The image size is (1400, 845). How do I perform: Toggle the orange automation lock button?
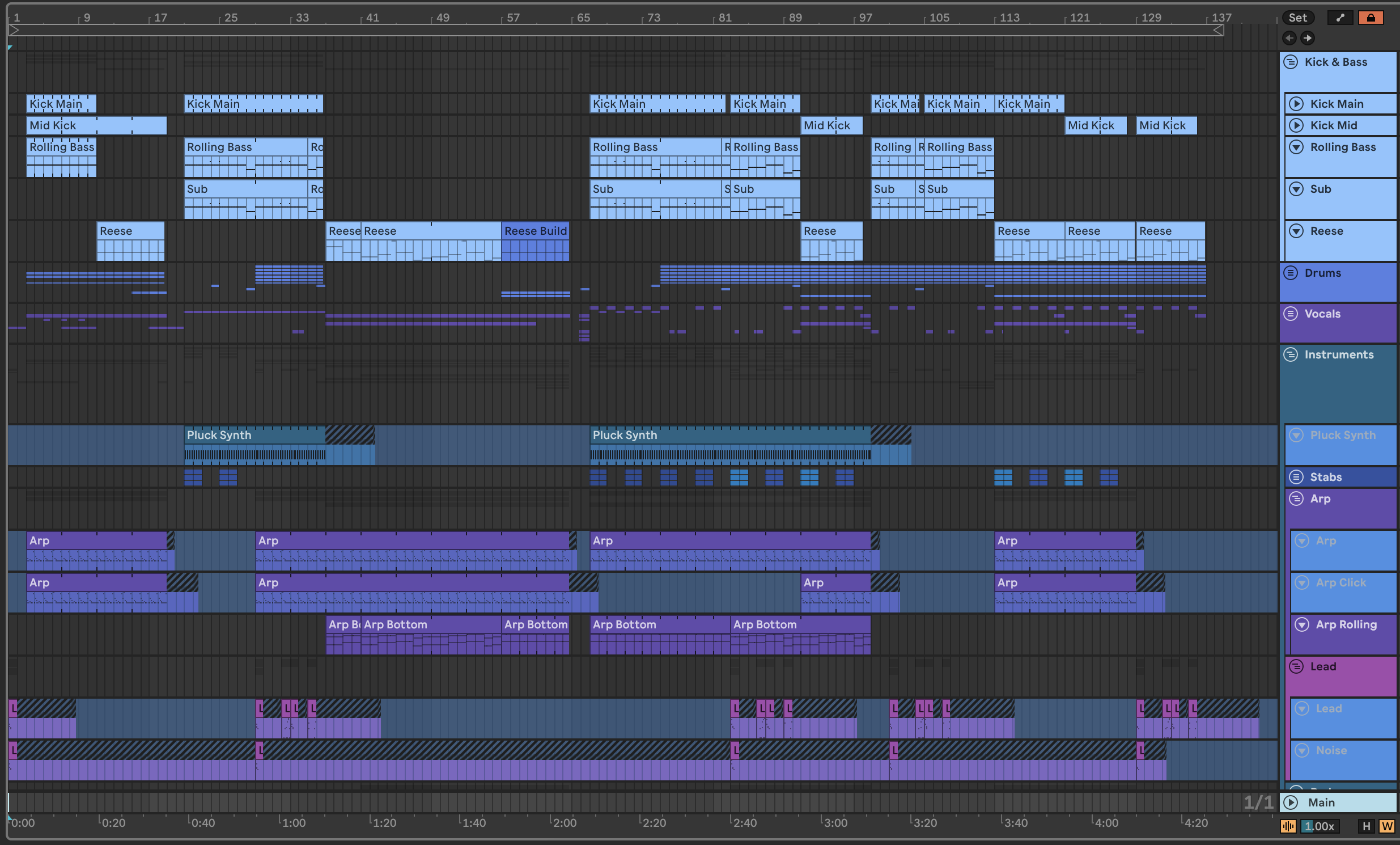pyautogui.click(x=1370, y=18)
